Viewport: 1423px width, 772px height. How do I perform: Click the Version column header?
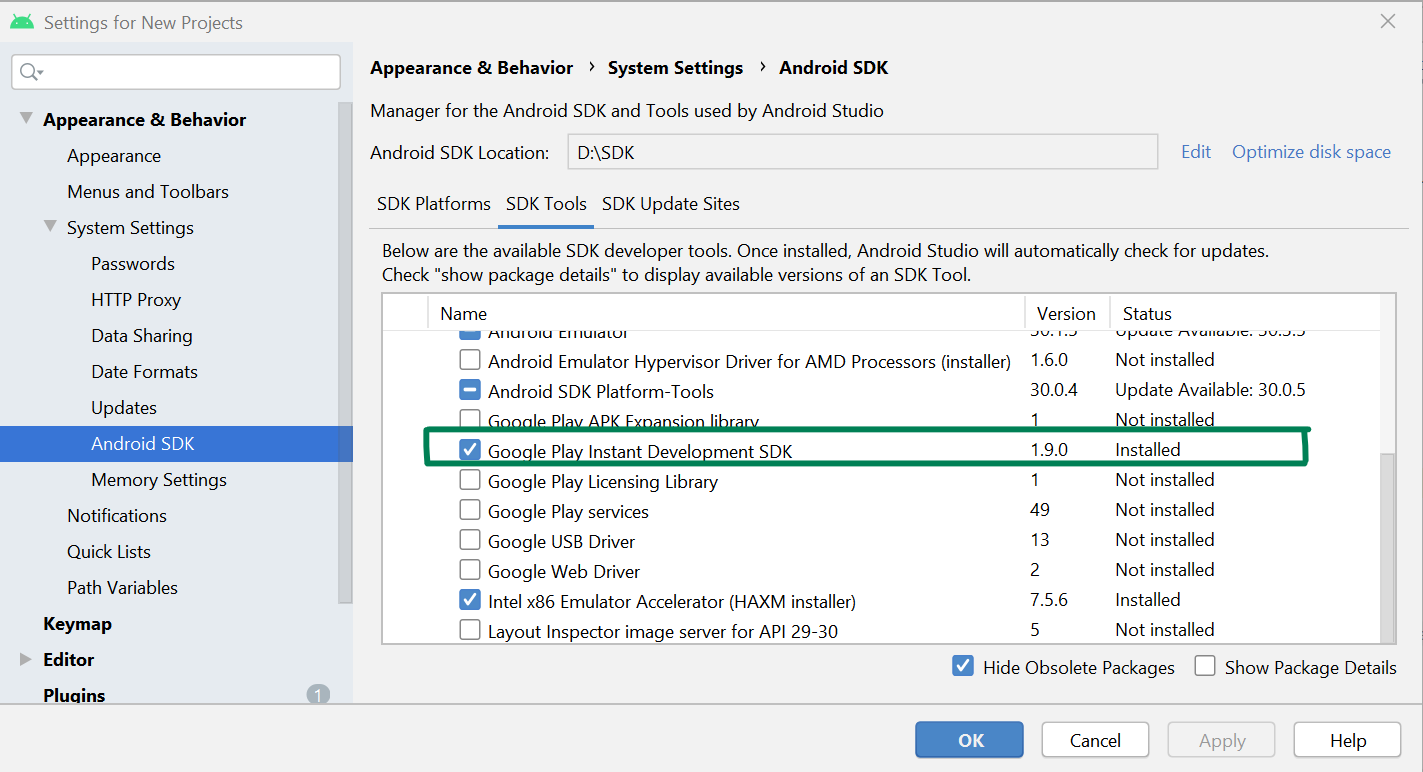coord(1066,313)
